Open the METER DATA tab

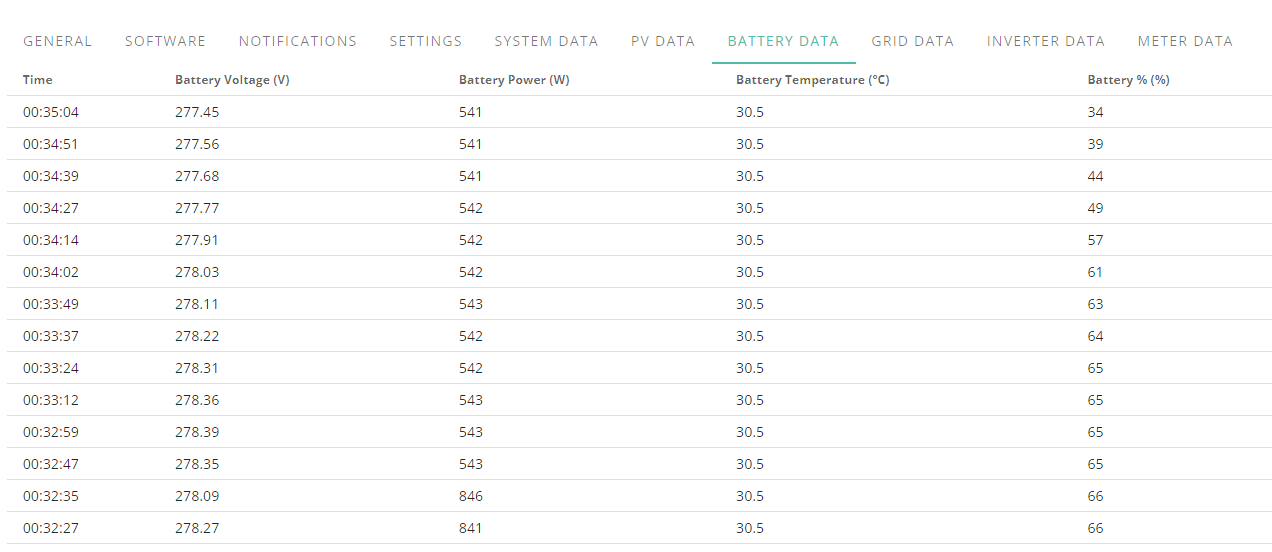coord(1185,41)
